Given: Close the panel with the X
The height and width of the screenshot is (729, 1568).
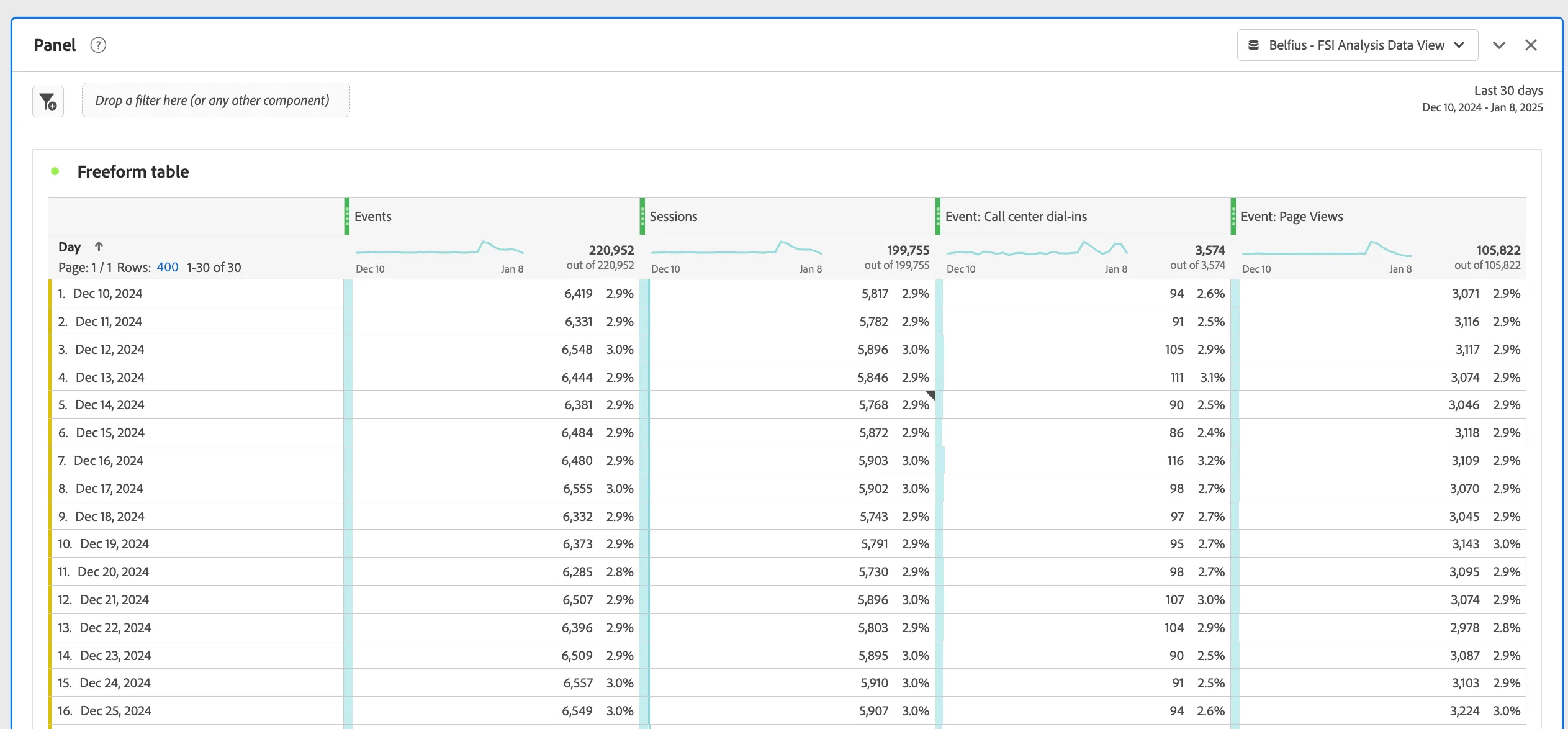Looking at the screenshot, I should pyautogui.click(x=1531, y=45).
